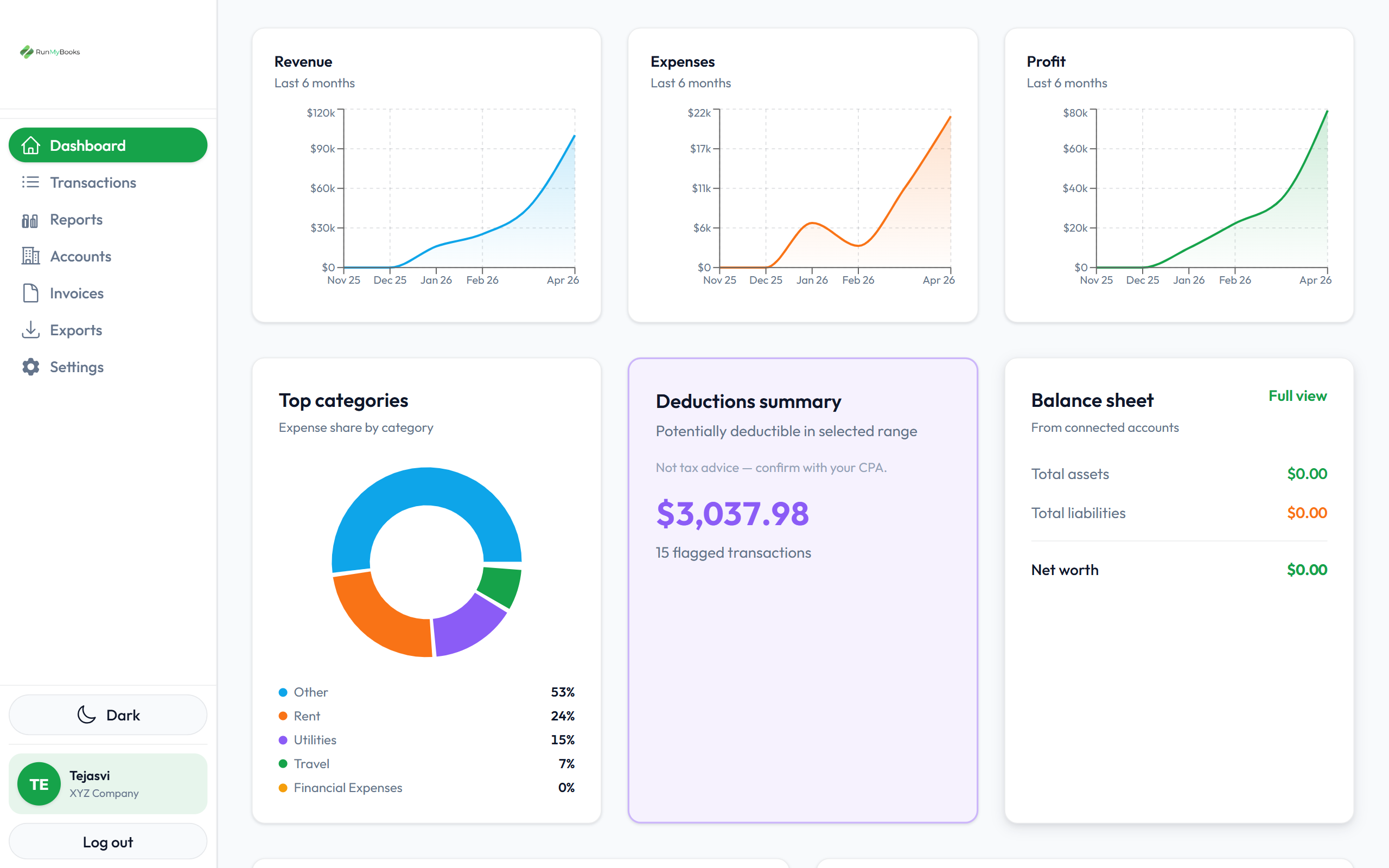Click the green Travel legend dot
This screenshot has width=1389, height=868.
(283, 763)
